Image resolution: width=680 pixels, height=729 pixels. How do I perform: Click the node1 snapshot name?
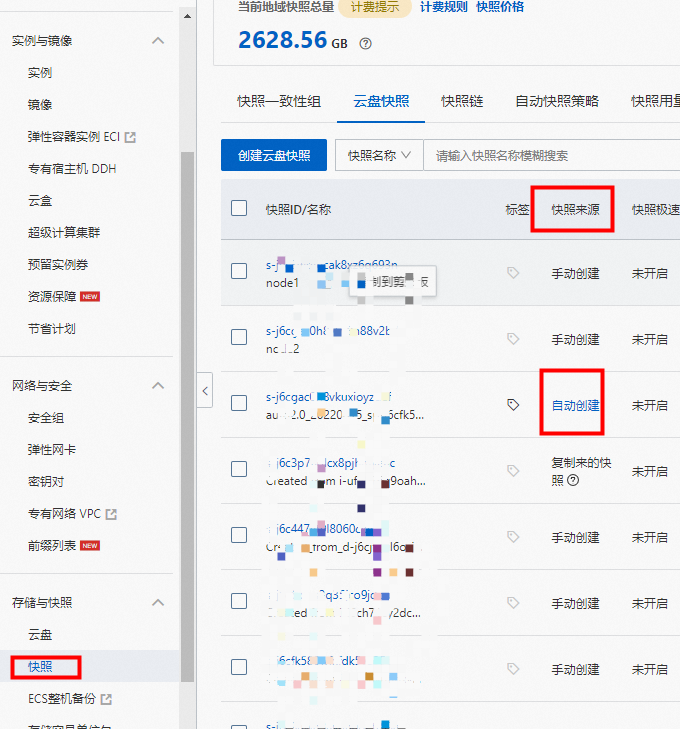click(x=282, y=283)
